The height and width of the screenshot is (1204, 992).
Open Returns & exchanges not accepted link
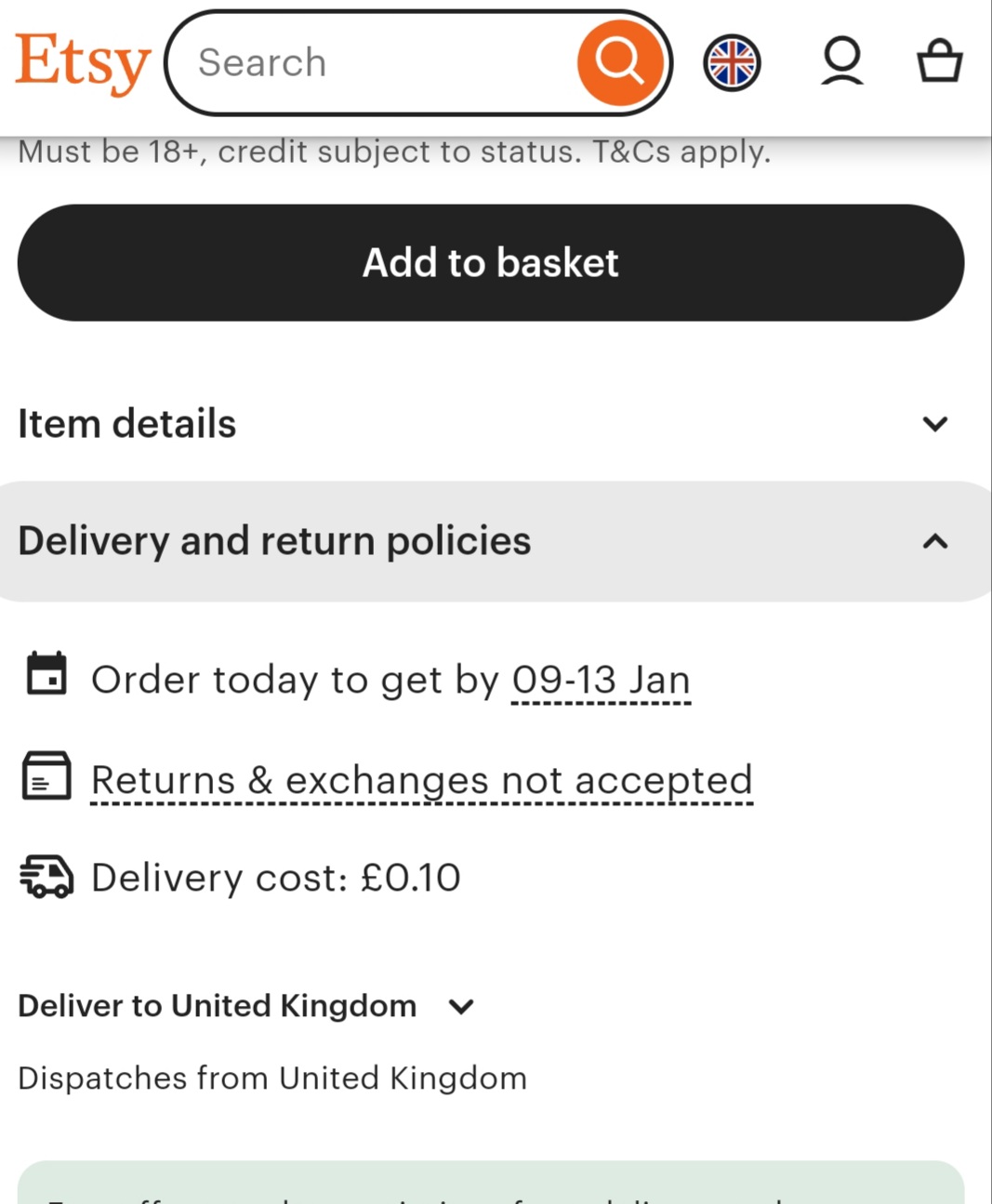[x=421, y=780]
